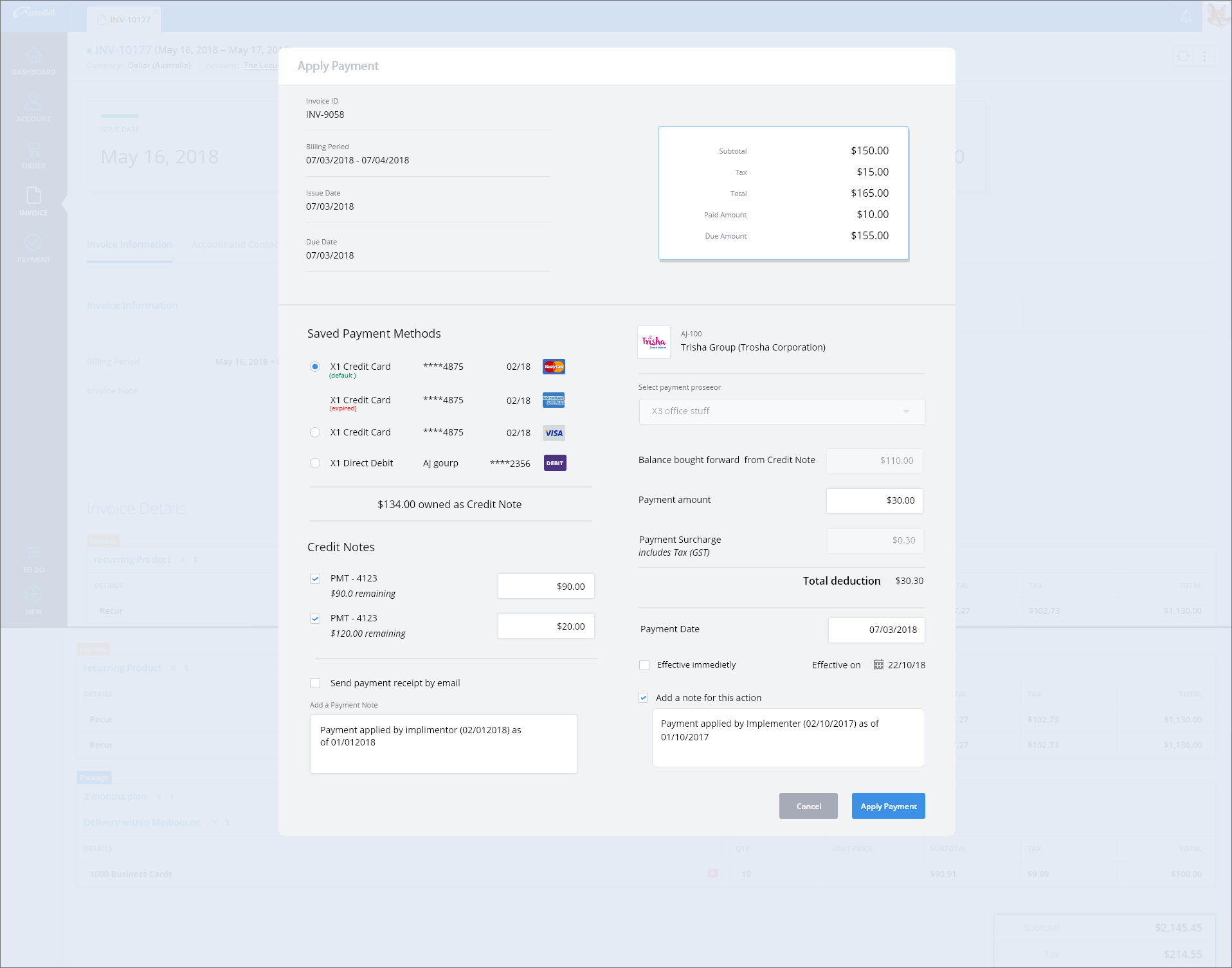The height and width of the screenshot is (968, 1232).
Task: Click the Trisha Group company logo
Action: pyautogui.click(x=653, y=342)
